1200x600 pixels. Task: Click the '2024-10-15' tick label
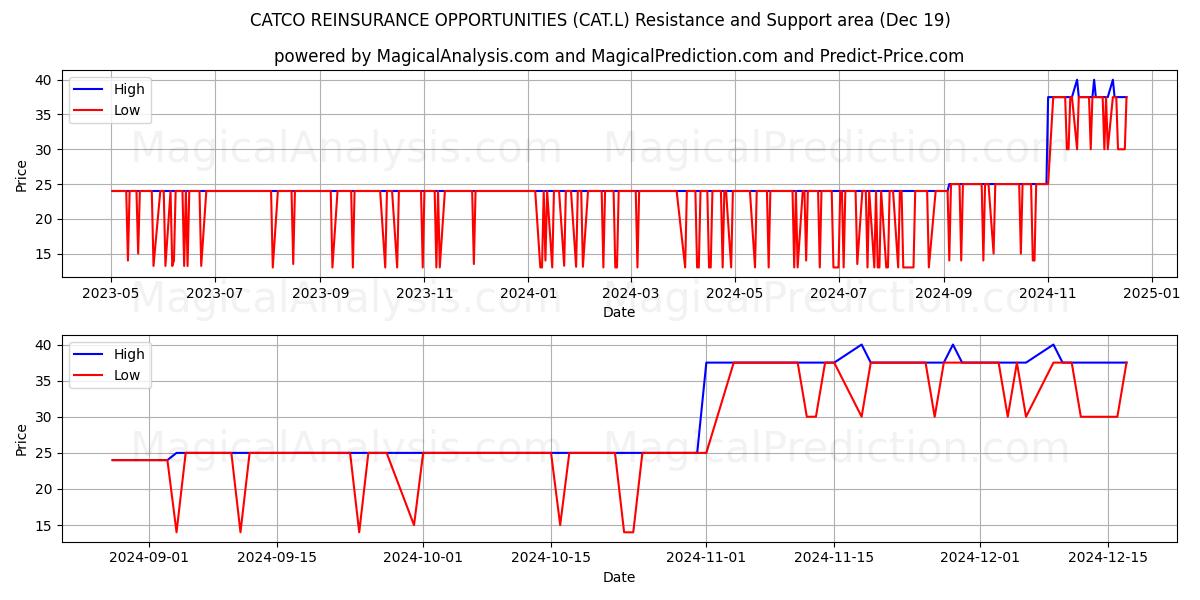[551, 557]
